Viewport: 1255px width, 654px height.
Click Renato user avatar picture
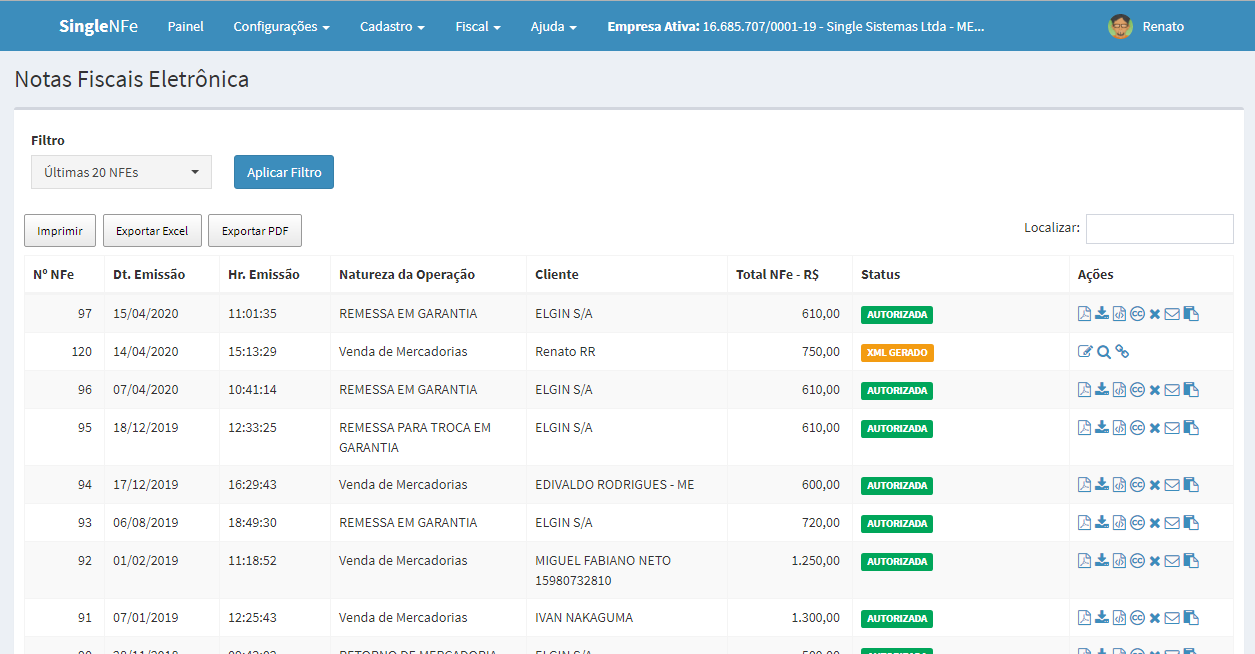(1120, 27)
